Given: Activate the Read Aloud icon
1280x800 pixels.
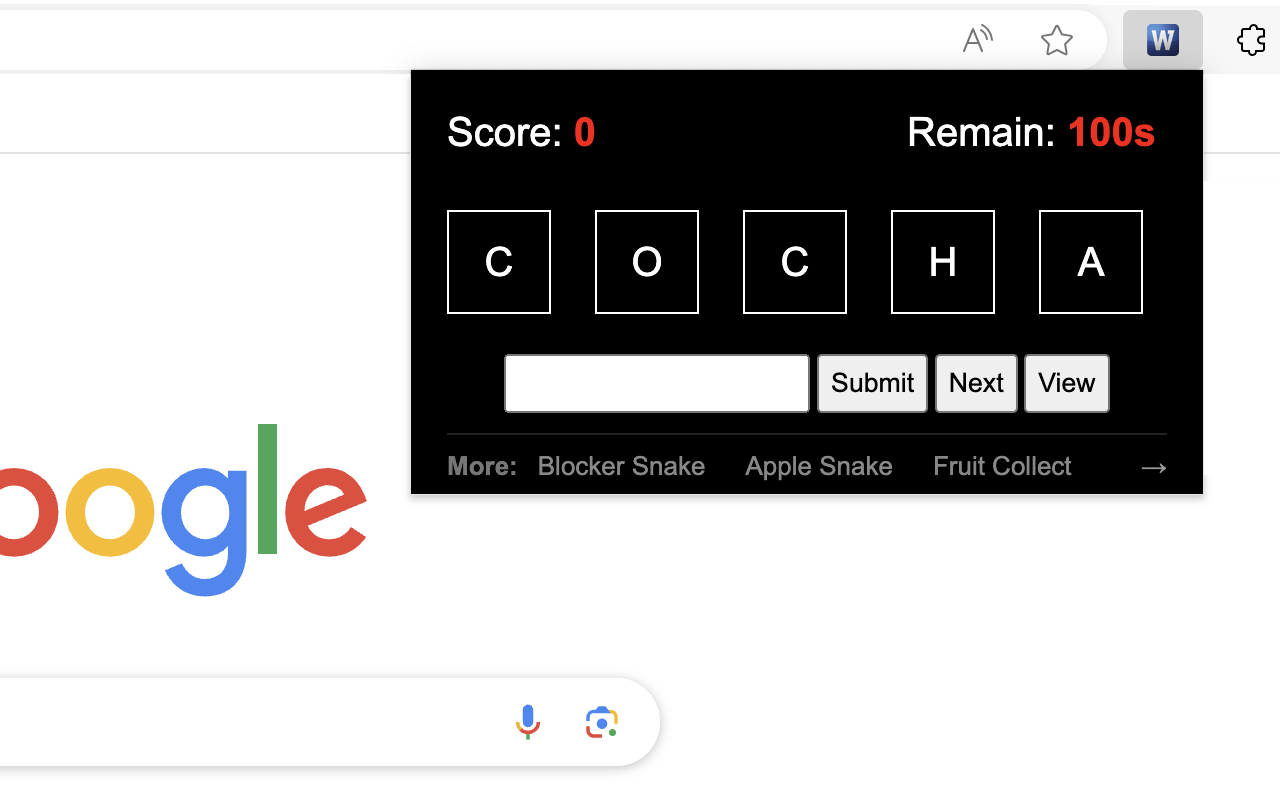Looking at the screenshot, I should (977, 40).
